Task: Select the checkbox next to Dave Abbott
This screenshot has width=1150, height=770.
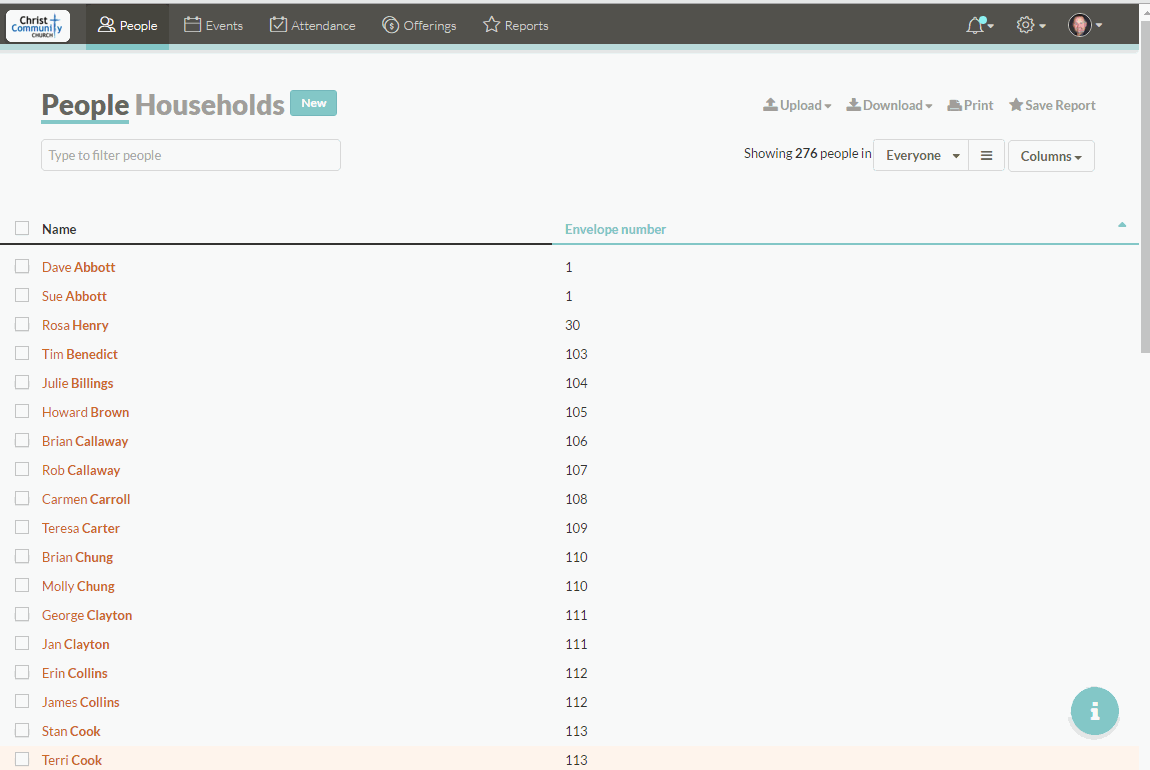Action: tap(21, 266)
